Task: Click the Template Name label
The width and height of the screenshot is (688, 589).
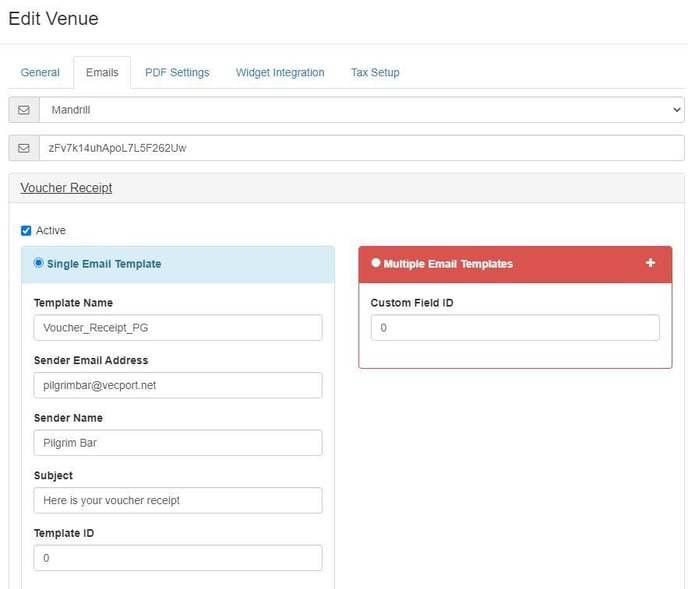Action: click(73, 303)
